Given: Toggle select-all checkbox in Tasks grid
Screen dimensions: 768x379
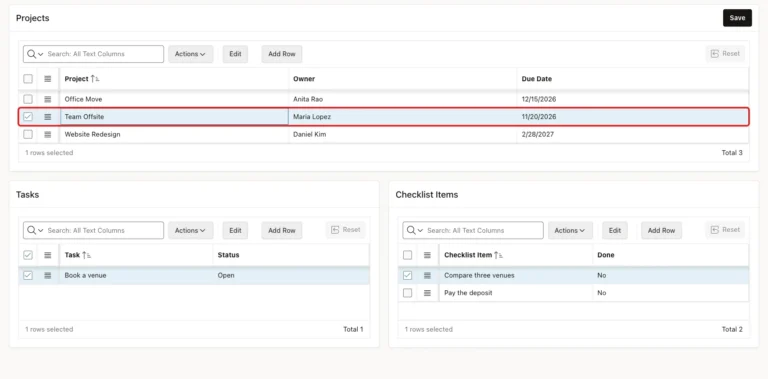Looking at the screenshot, I should click(x=28, y=255).
